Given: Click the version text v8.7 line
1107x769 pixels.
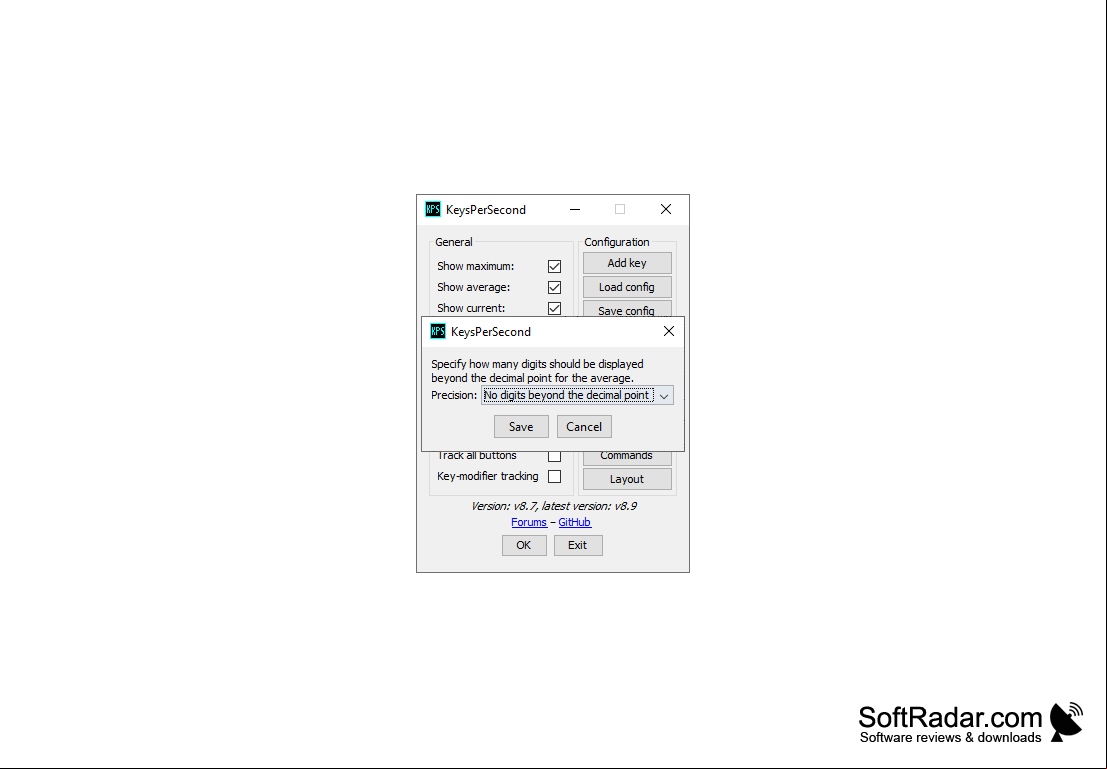Looking at the screenshot, I should pyautogui.click(x=554, y=506).
